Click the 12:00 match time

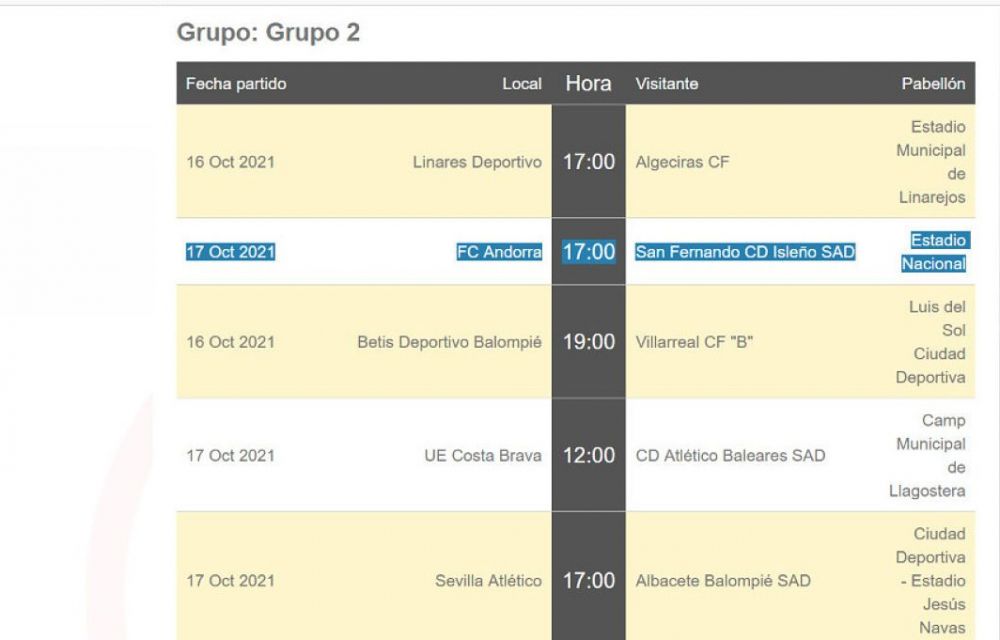tap(588, 456)
